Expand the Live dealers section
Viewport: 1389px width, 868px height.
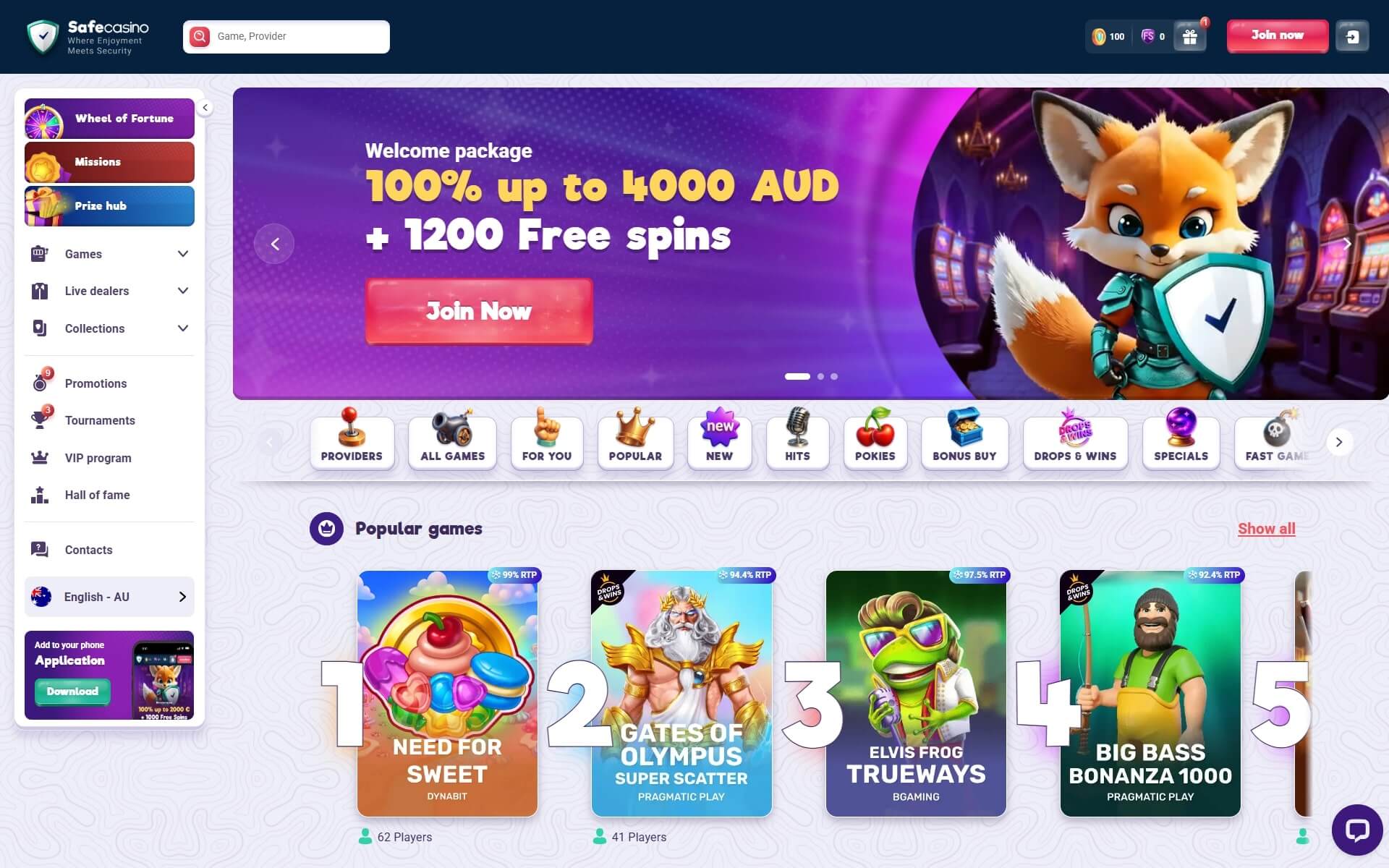(109, 291)
